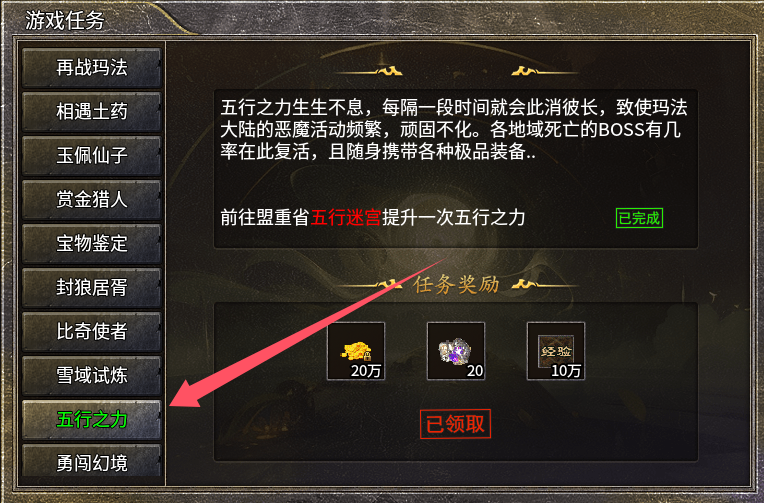Select the 雪域试炼 quest

point(92,375)
